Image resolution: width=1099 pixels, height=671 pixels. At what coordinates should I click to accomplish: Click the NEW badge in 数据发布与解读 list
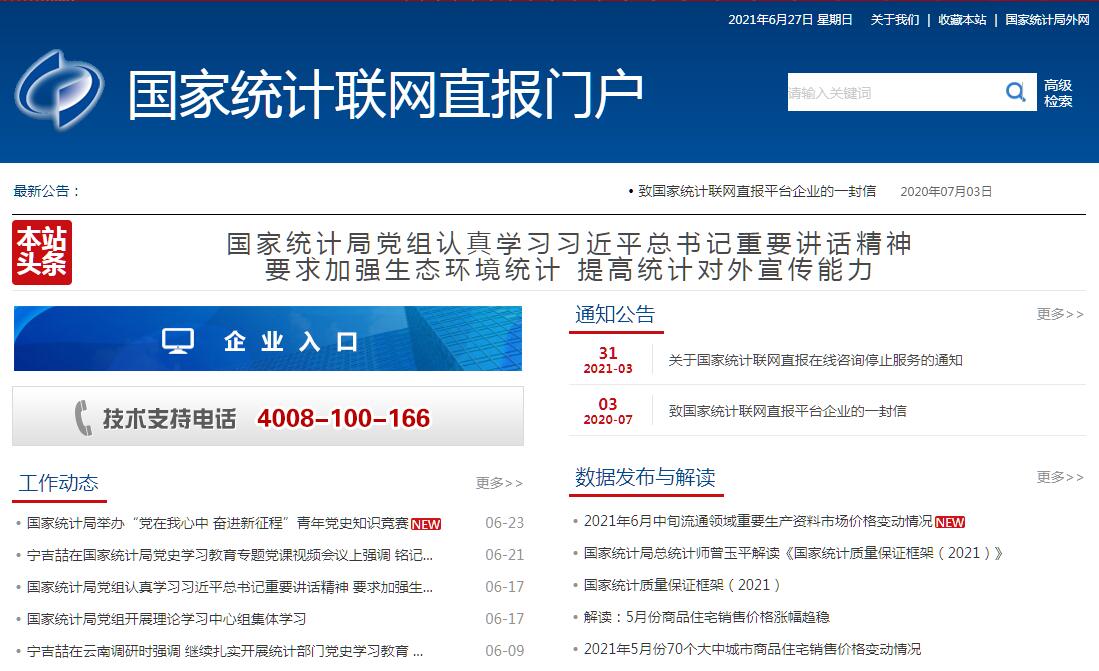[x=950, y=522]
